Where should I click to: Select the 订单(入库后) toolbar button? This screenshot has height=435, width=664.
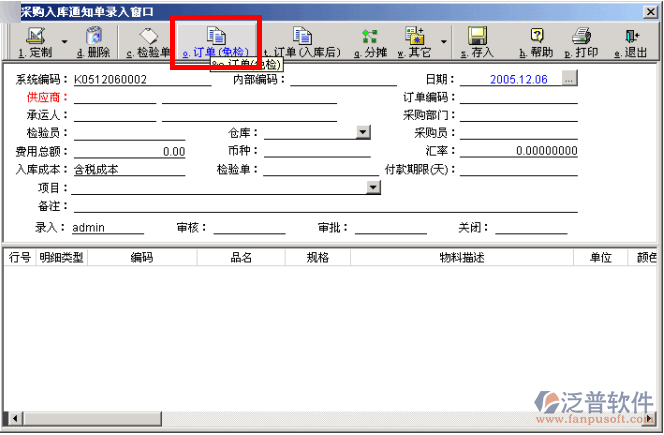coord(301,42)
